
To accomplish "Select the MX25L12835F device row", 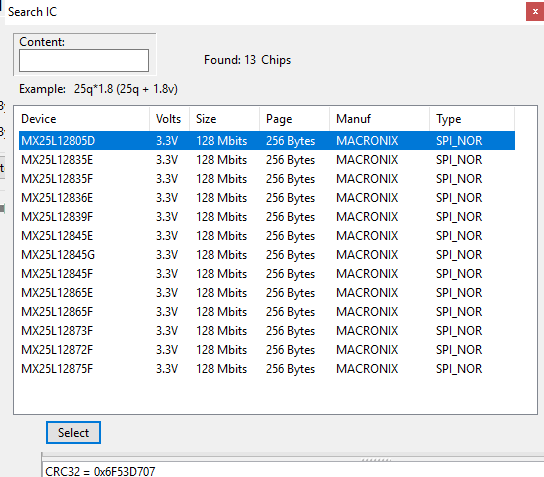I will coord(267,179).
